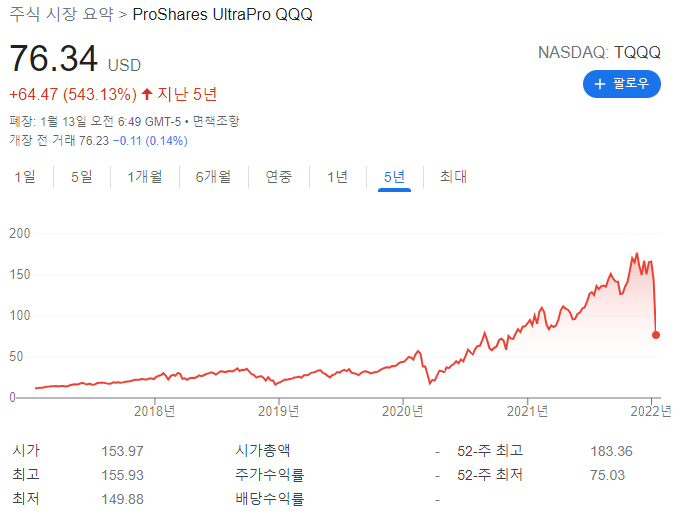690x522 pixels.
Task: Click the USD currency label
Action: [125, 66]
